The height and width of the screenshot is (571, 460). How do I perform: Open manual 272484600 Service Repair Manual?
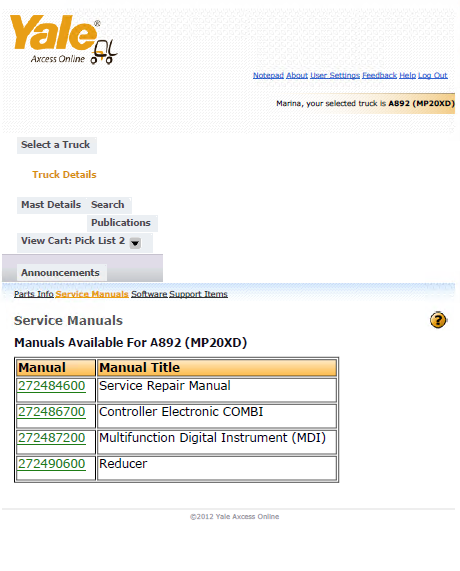point(52,386)
